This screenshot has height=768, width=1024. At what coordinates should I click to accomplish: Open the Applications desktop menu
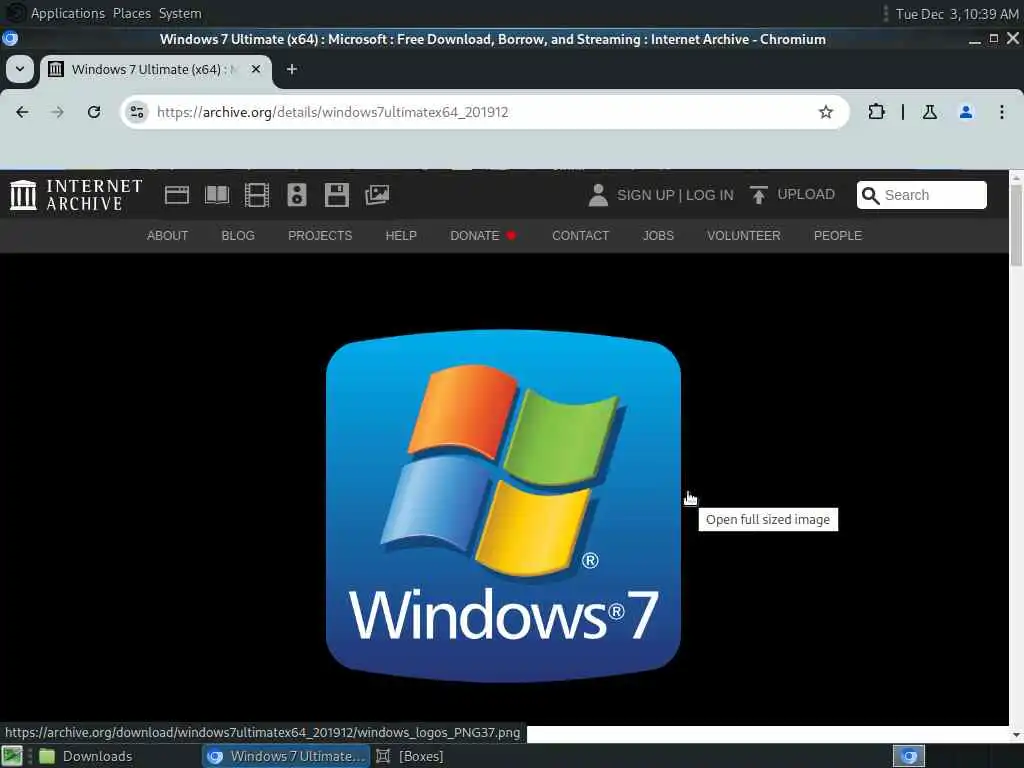[x=68, y=14]
